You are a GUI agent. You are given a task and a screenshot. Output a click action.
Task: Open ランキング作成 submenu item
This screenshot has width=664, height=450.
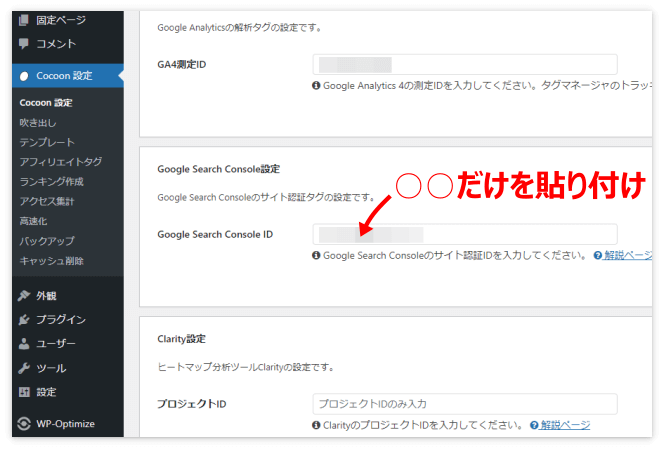(51, 182)
